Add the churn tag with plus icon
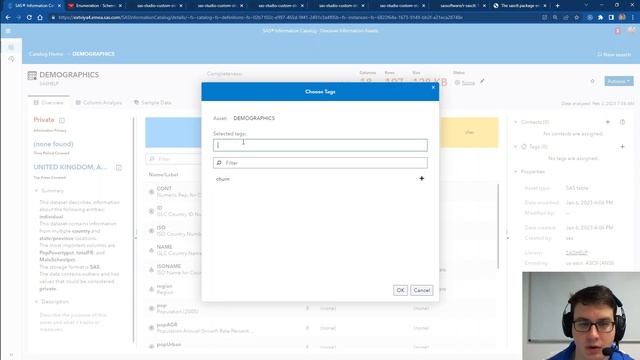The width and height of the screenshot is (640, 360). (x=422, y=178)
